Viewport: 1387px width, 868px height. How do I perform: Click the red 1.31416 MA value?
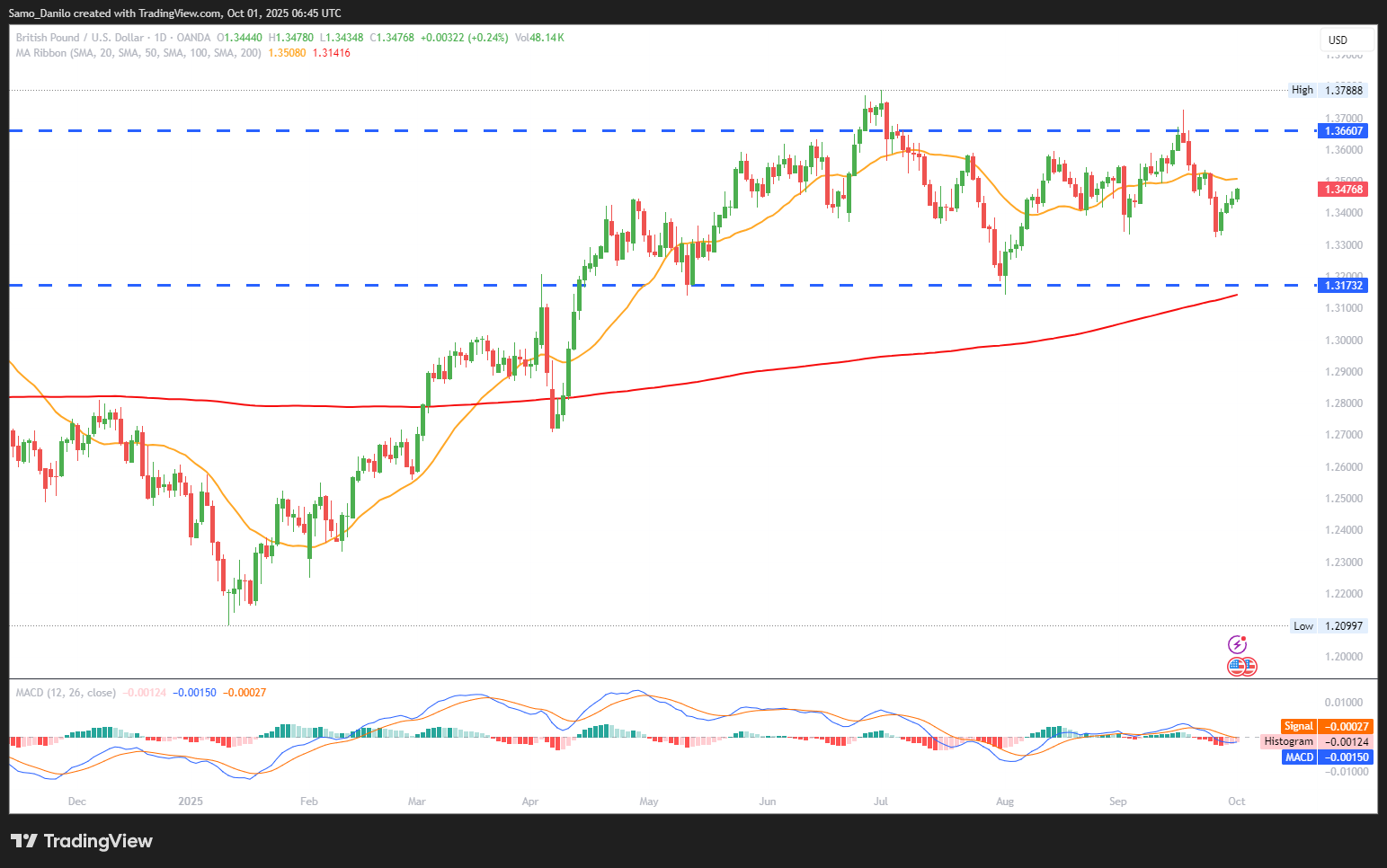[x=331, y=53]
